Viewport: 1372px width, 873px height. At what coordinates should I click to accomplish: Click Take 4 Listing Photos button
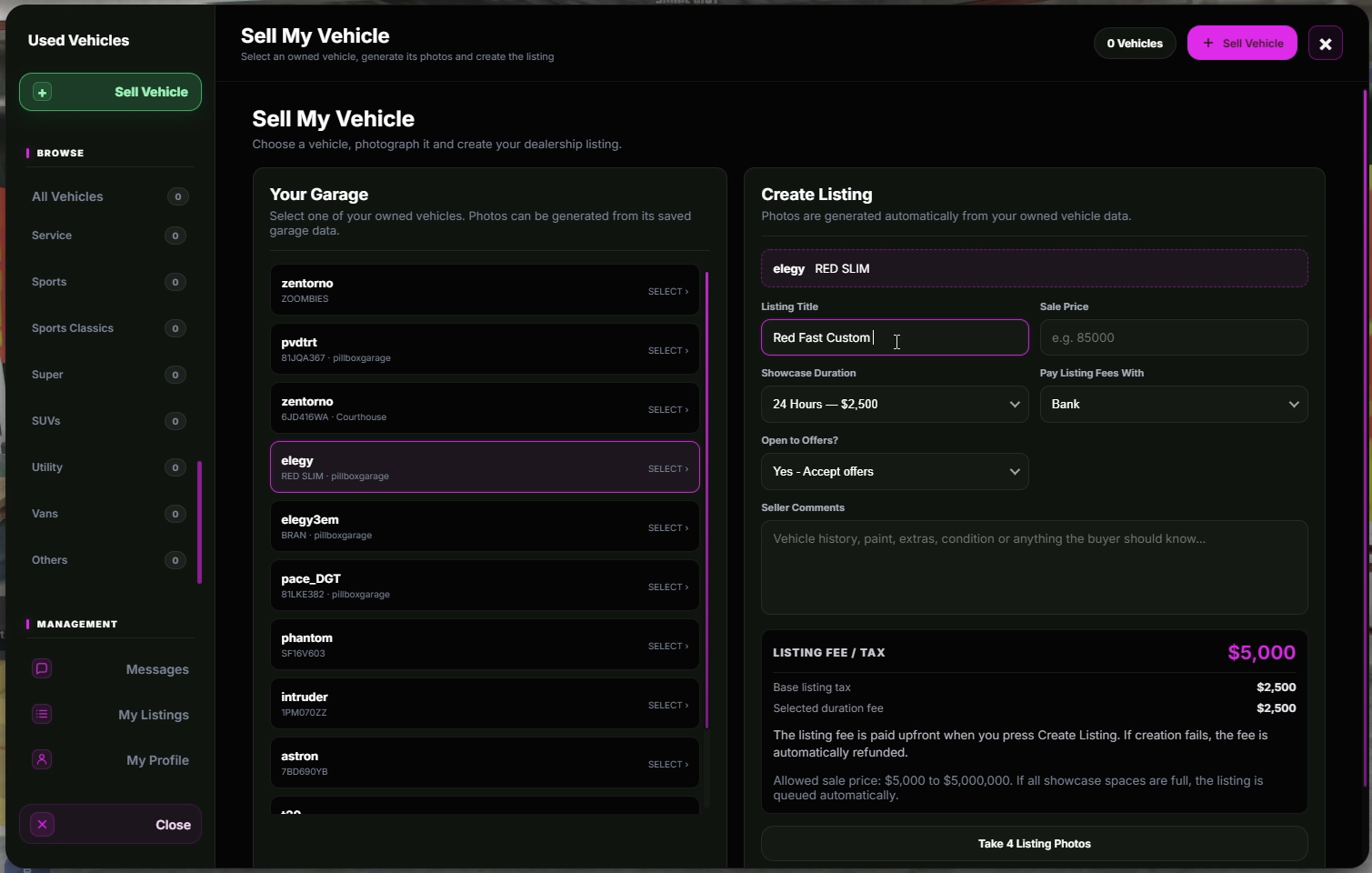[x=1035, y=844]
